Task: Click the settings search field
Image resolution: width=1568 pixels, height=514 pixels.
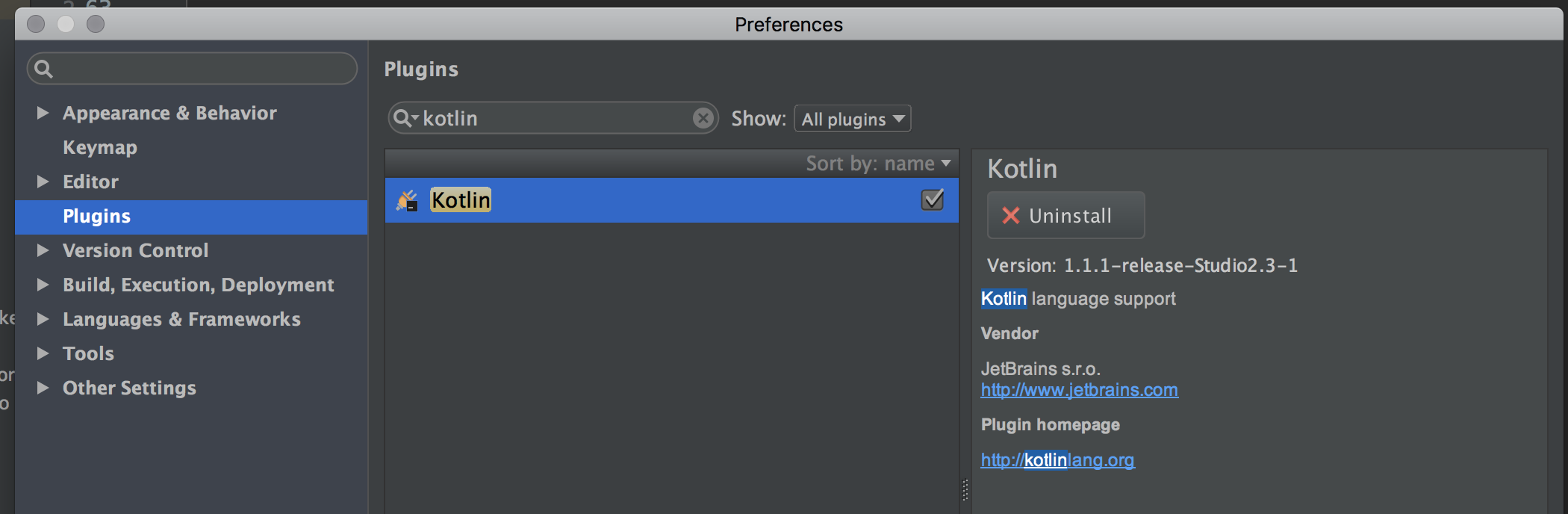Action: tap(192, 69)
